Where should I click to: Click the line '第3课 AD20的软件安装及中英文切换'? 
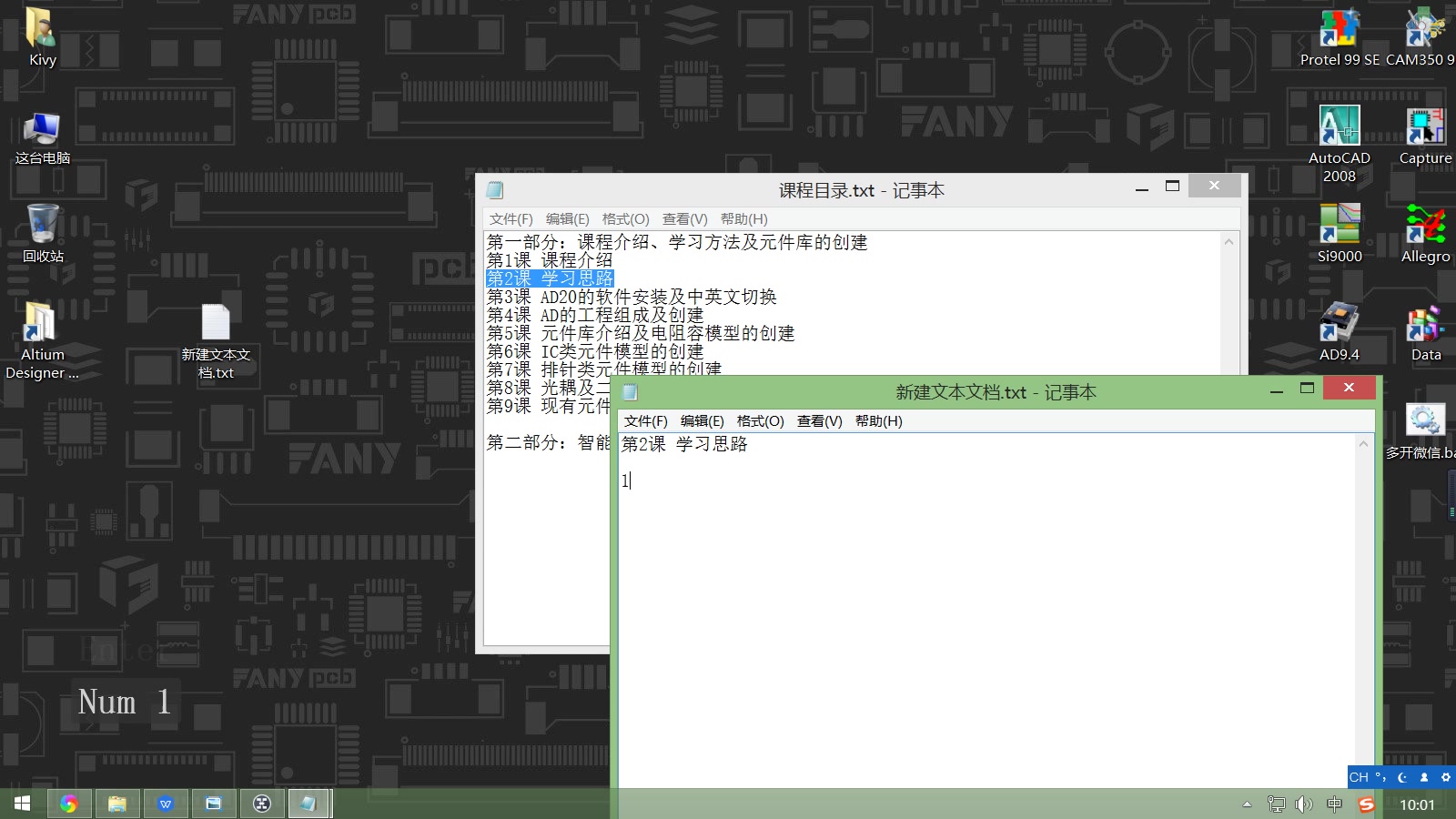click(632, 297)
